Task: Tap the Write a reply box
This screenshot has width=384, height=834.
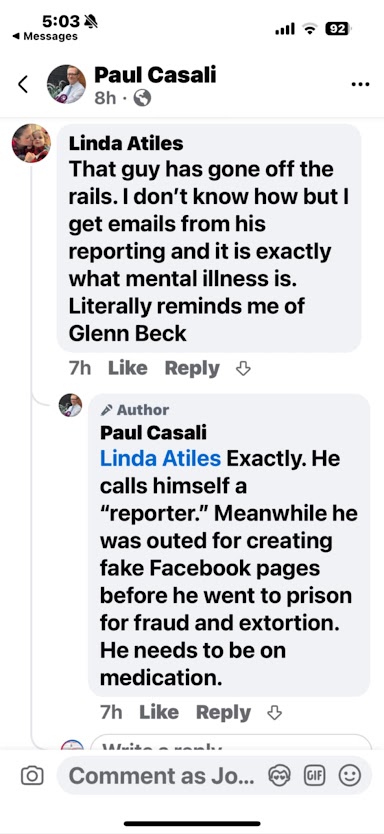Action: (x=231, y=744)
